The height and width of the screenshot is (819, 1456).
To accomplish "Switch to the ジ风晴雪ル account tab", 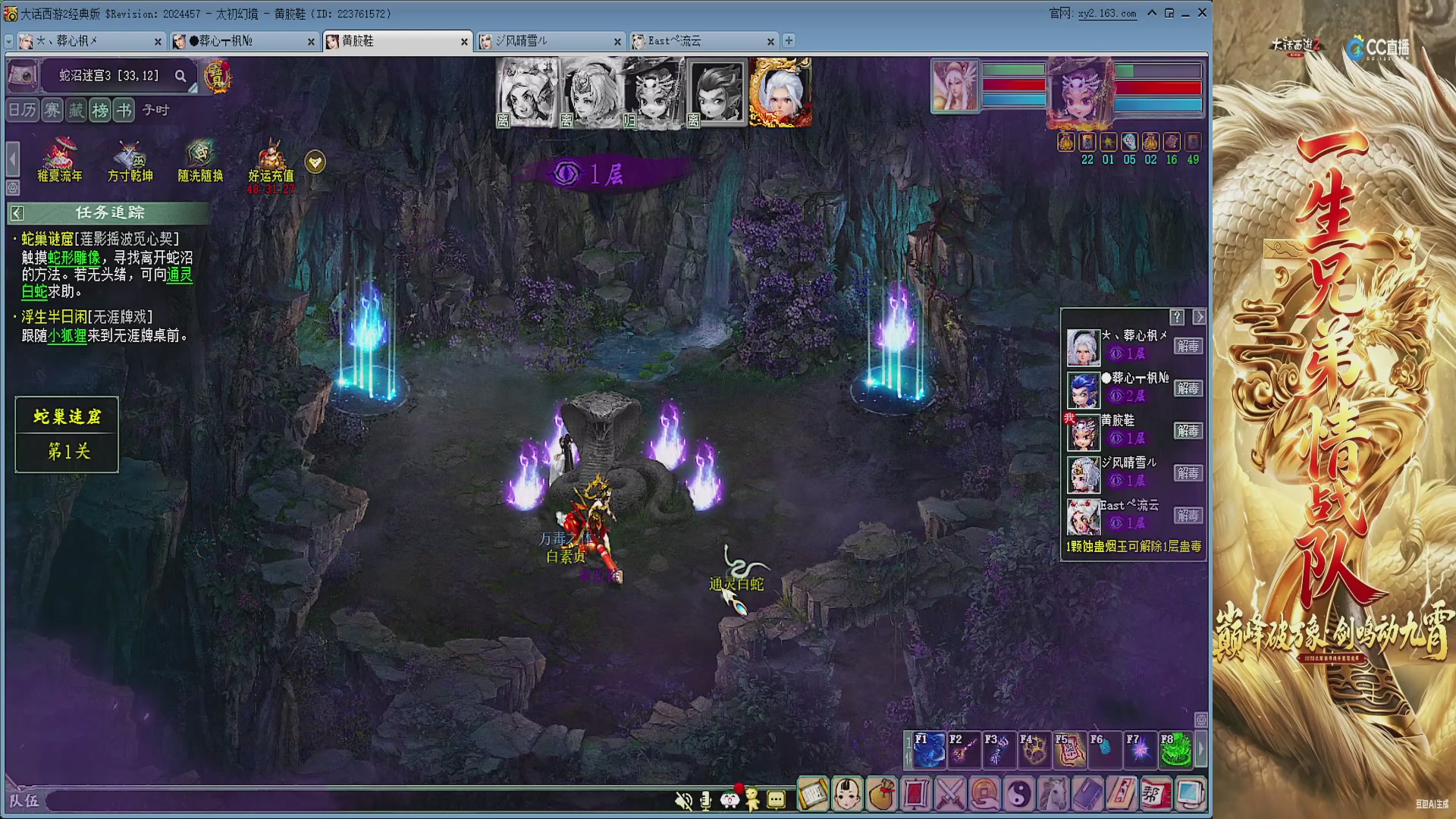I will [x=551, y=41].
